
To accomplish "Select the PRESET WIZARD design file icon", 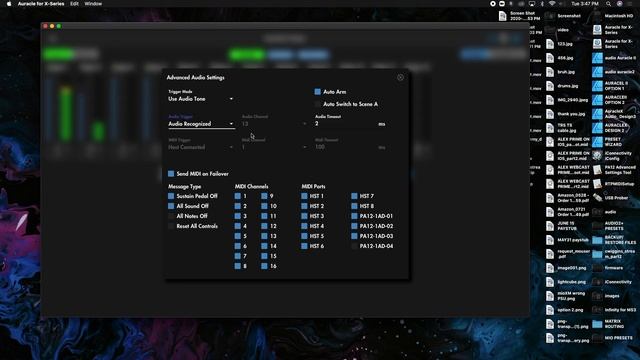I will tap(597, 142).
